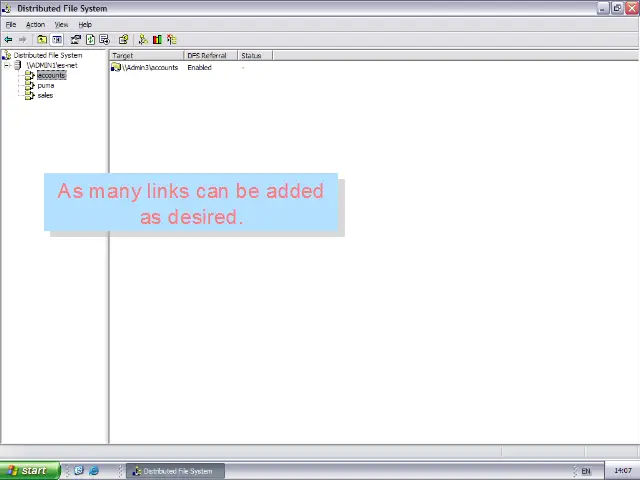
Task: Click the red and green bars icon
Action: point(157,40)
